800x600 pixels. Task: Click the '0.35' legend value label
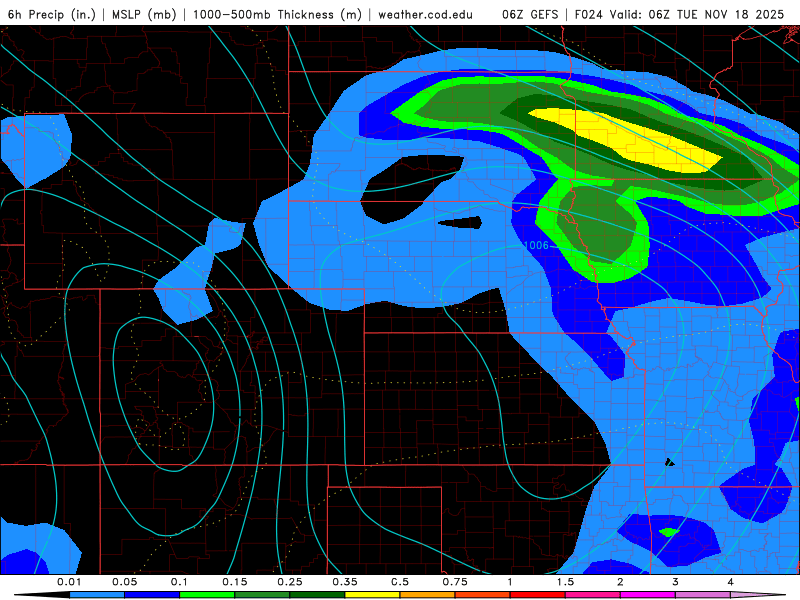tap(345, 582)
